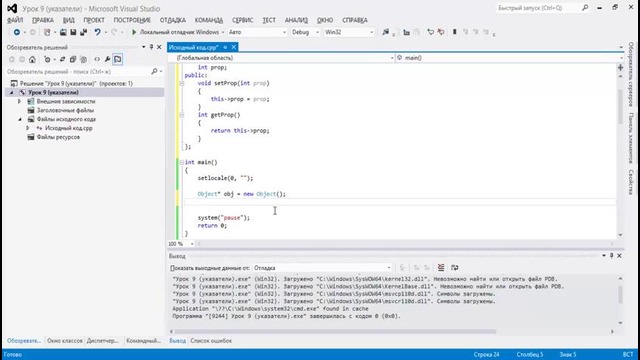The width and height of the screenshot is (640, 360).
Task: Click the Comment Selection toolbar icon
Action: coord(430,32)
